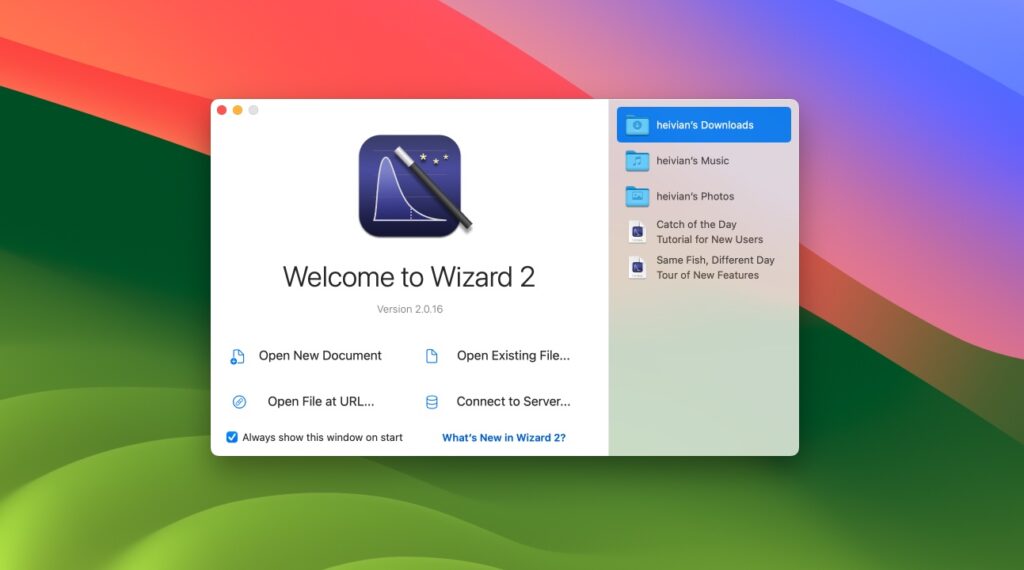Open Same Fish, Different Day tour
Image resolution: width=1024 pixels, height=570 pixels.
[704, 268]
